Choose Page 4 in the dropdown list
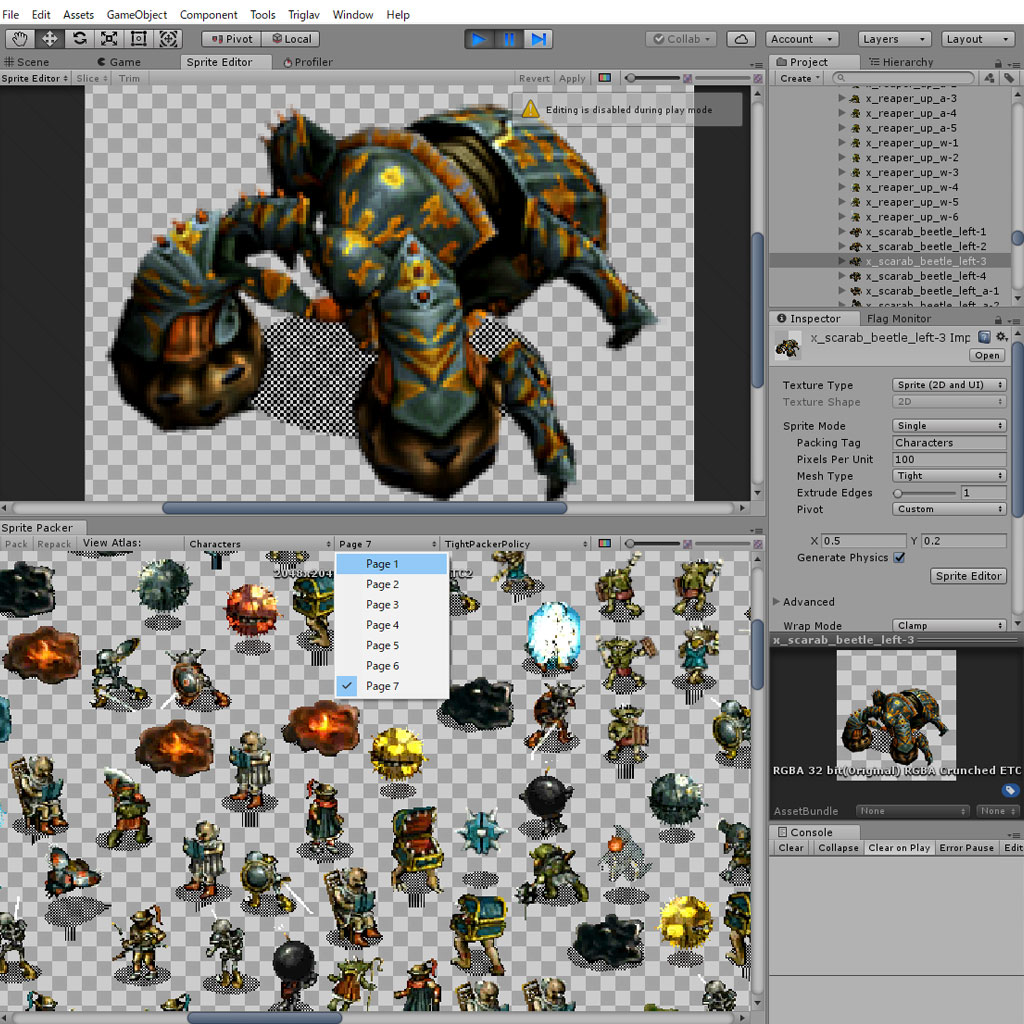The width and height of the screenshot is (1024, 1024). 392,625
